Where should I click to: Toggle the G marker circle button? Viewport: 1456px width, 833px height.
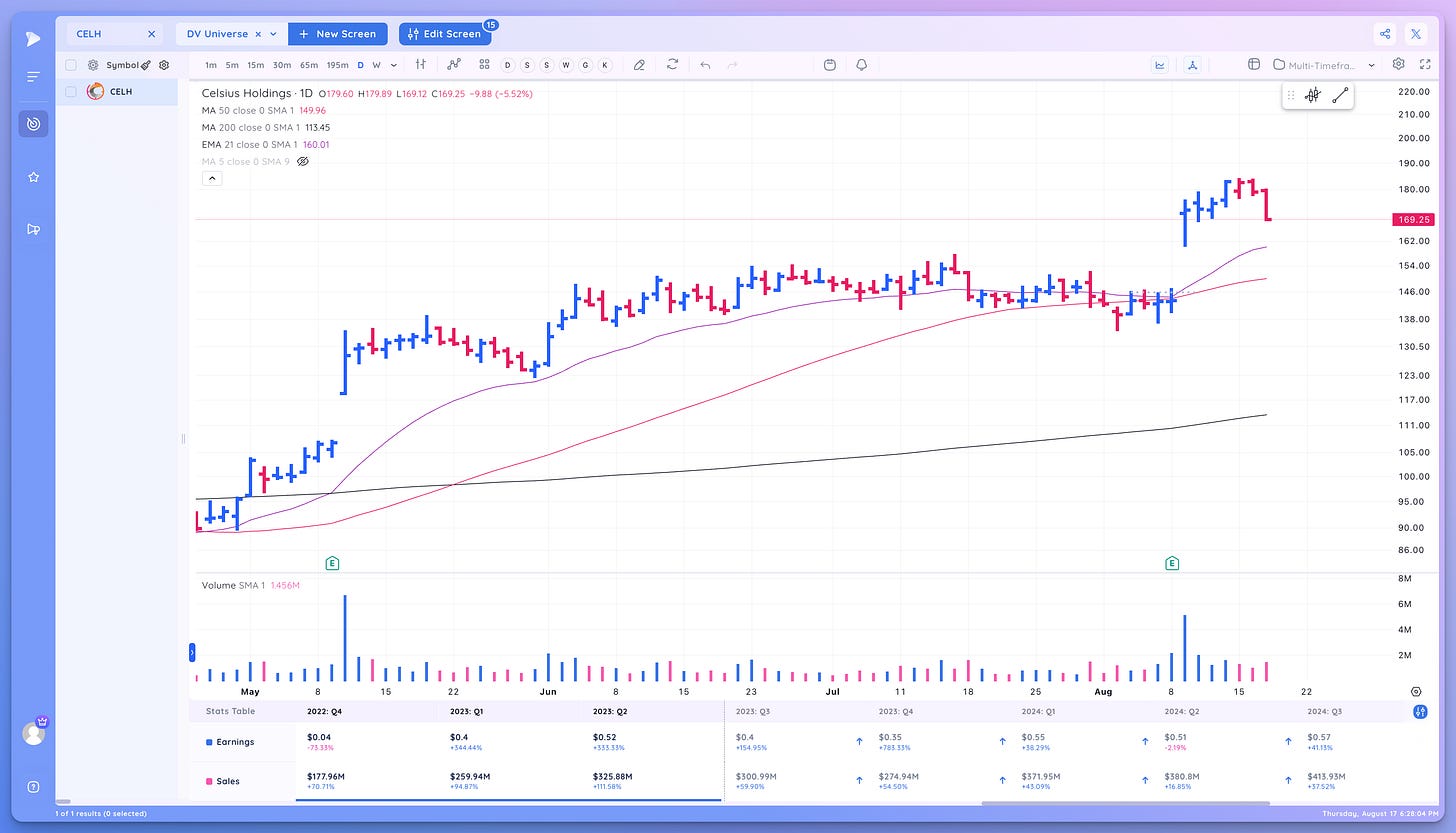[585, 65]
